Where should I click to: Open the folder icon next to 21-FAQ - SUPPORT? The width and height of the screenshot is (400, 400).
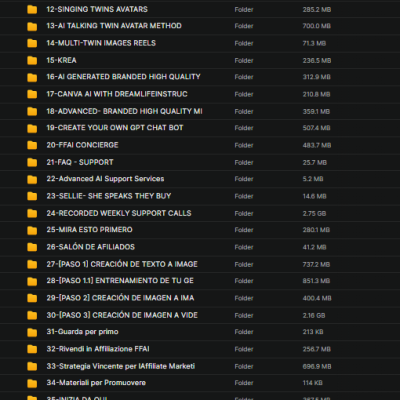tap(32, 162)
